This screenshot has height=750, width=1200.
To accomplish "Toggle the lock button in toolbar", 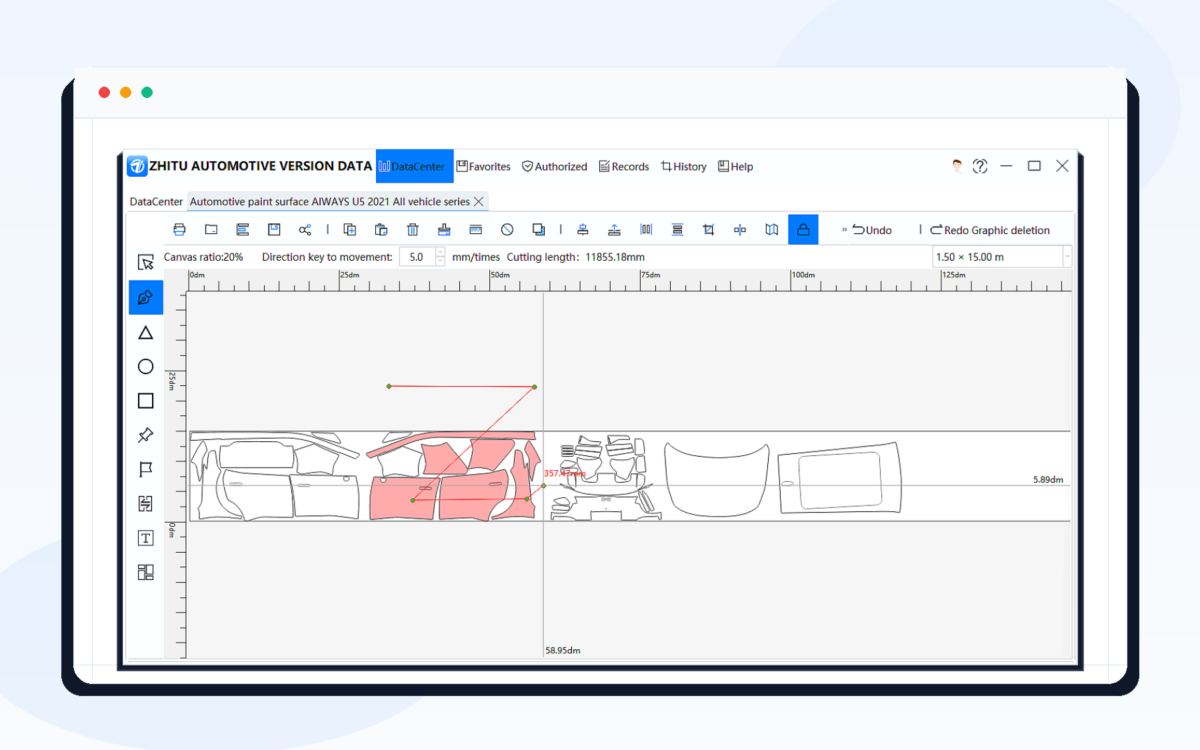I will tap(803, 229).
